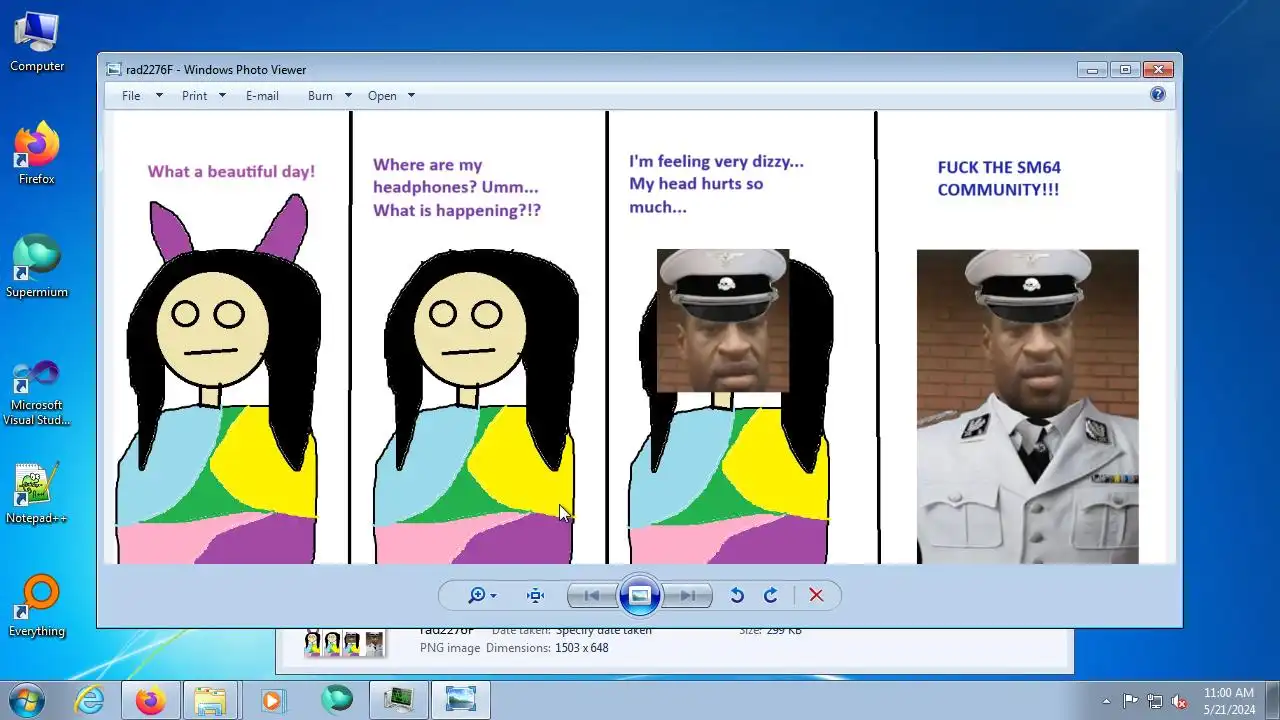Open the Open menu
Screen dimensions: 1280x720
(382, 96)
